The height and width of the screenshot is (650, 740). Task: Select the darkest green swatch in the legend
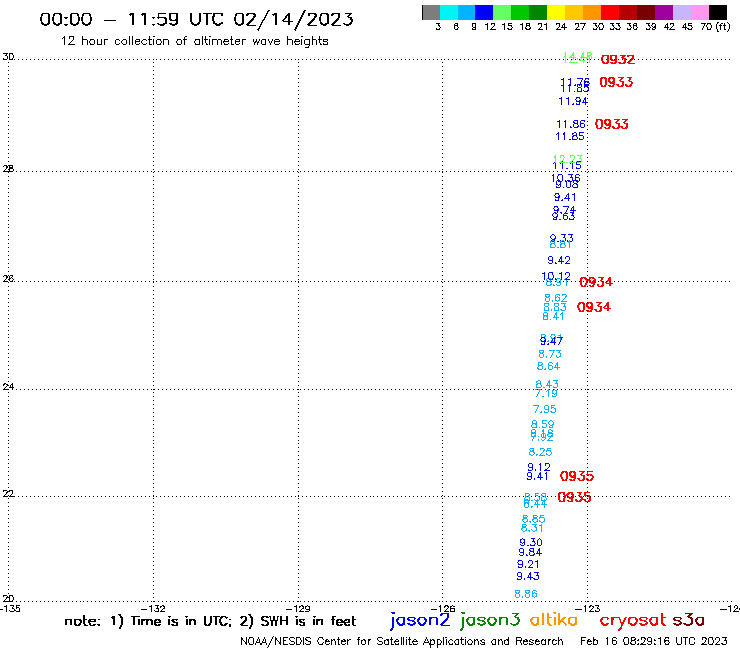point(538,12)
